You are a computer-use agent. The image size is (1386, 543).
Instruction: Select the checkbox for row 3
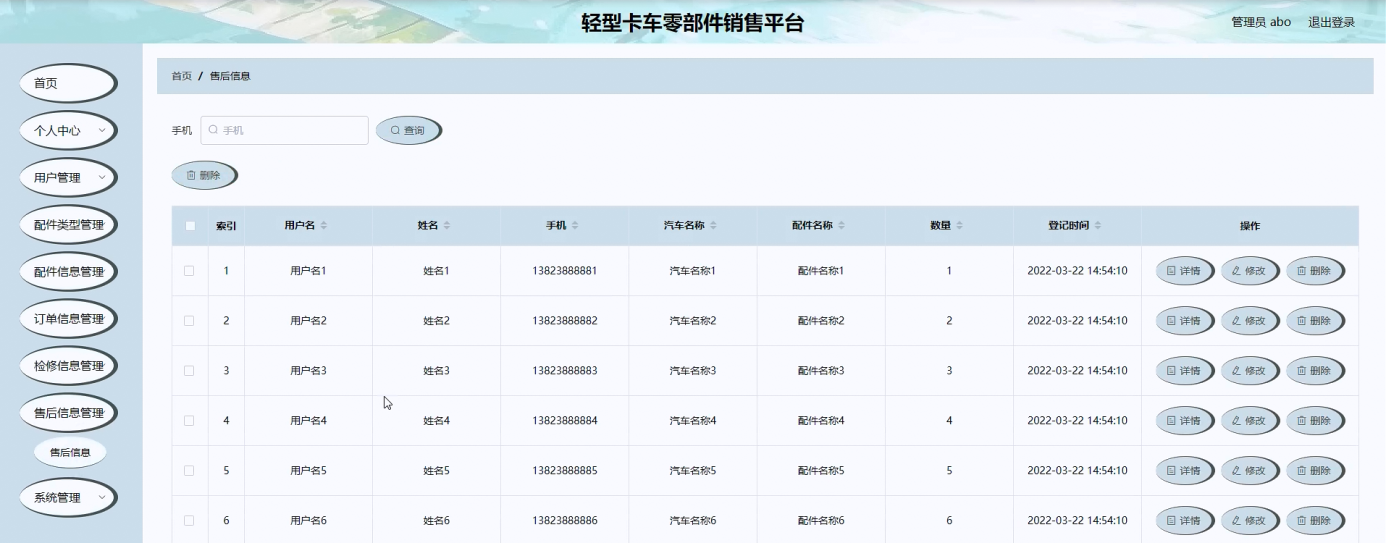coord(189,371)
